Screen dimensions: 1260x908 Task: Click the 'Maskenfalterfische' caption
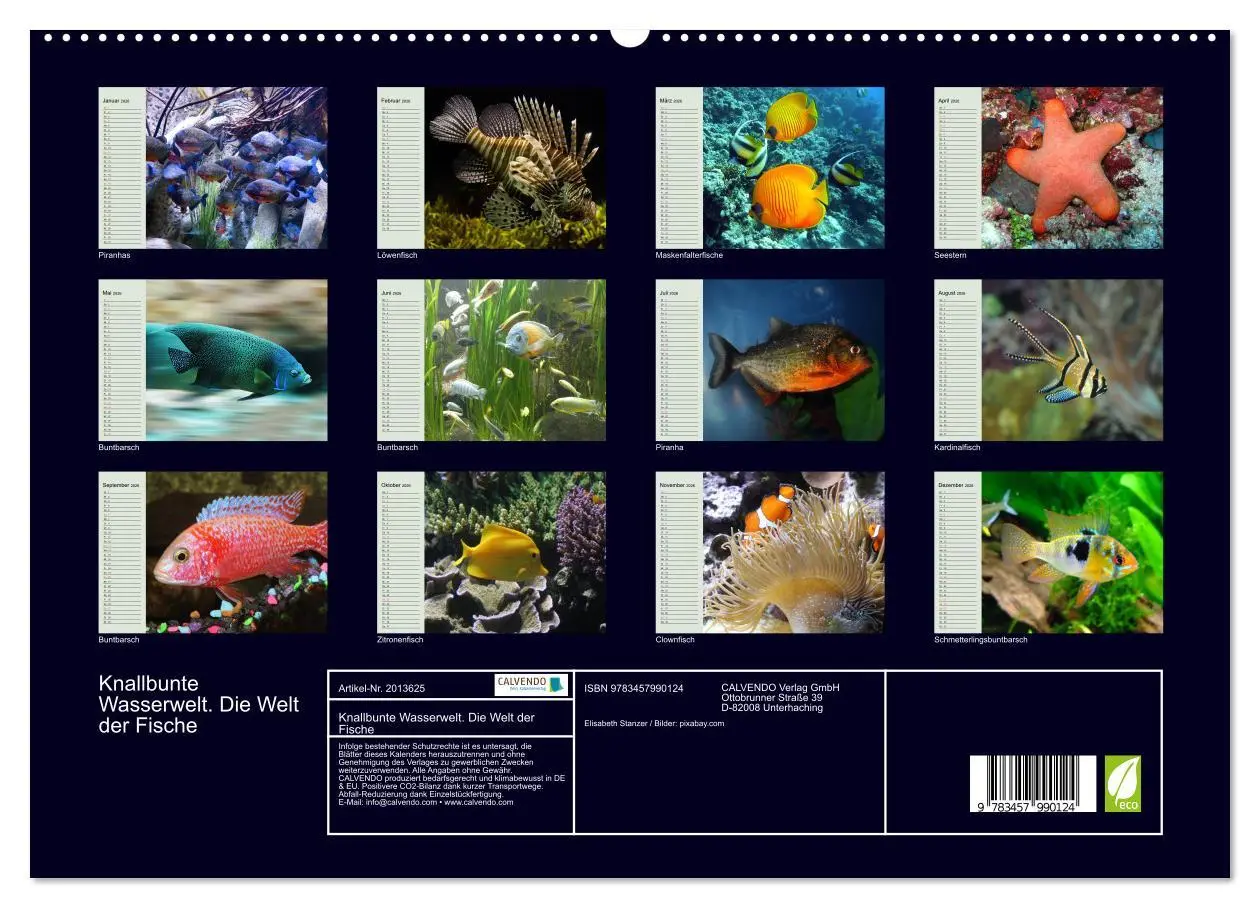pos(689,255)
